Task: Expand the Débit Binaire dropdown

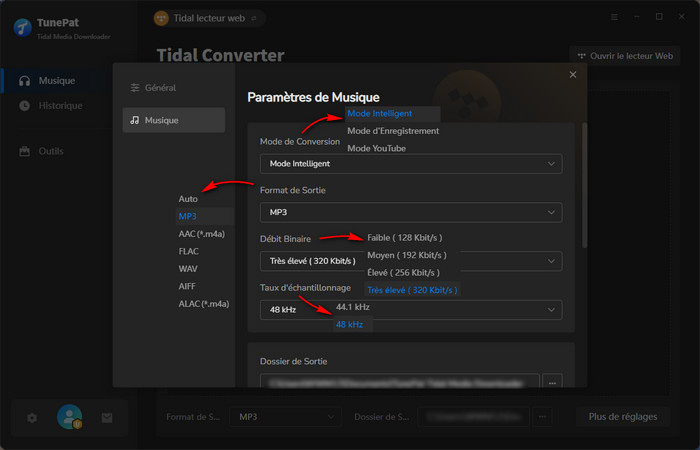Action: [x=411, y=261]
